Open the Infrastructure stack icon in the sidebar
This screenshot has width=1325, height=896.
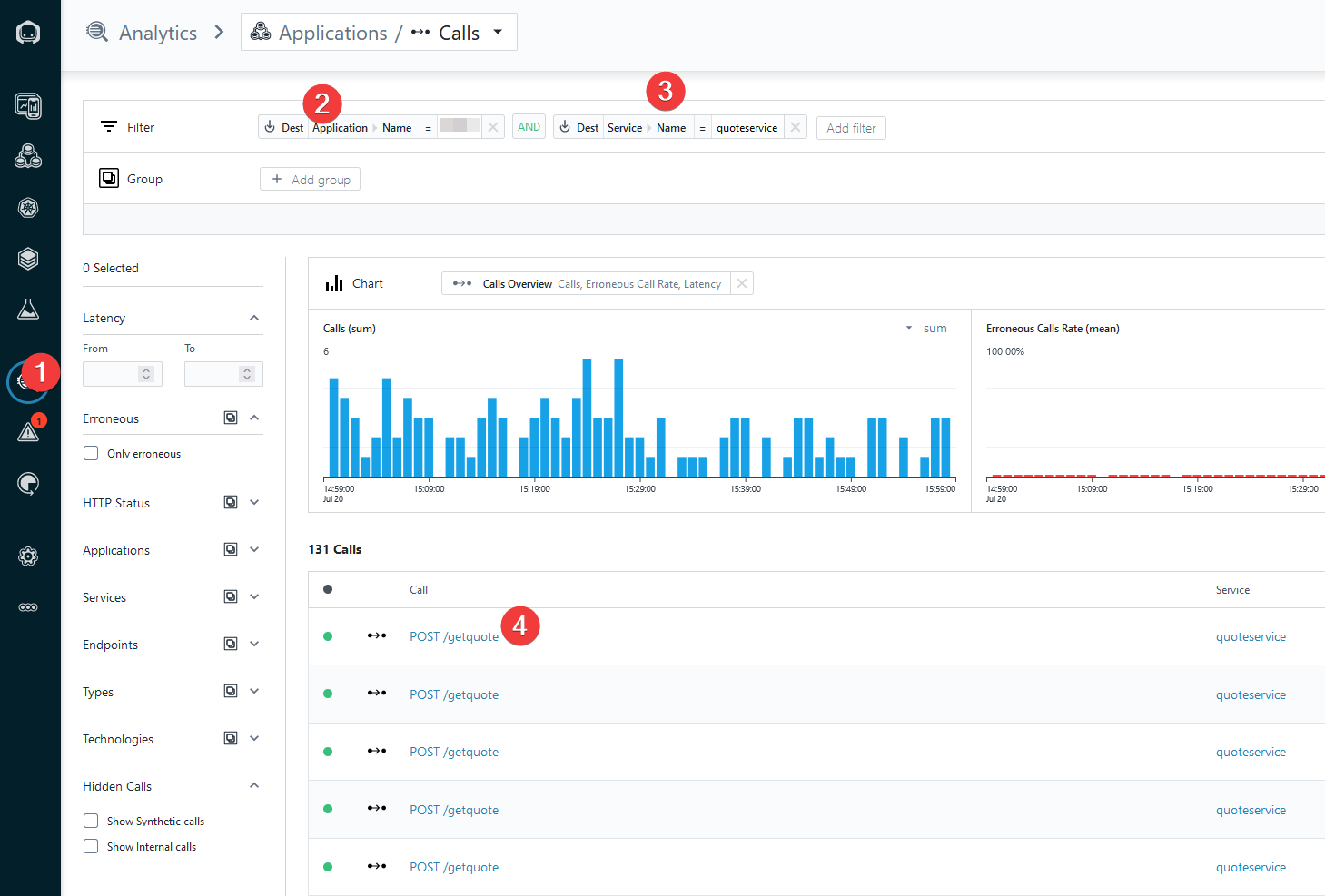(28, 259)
